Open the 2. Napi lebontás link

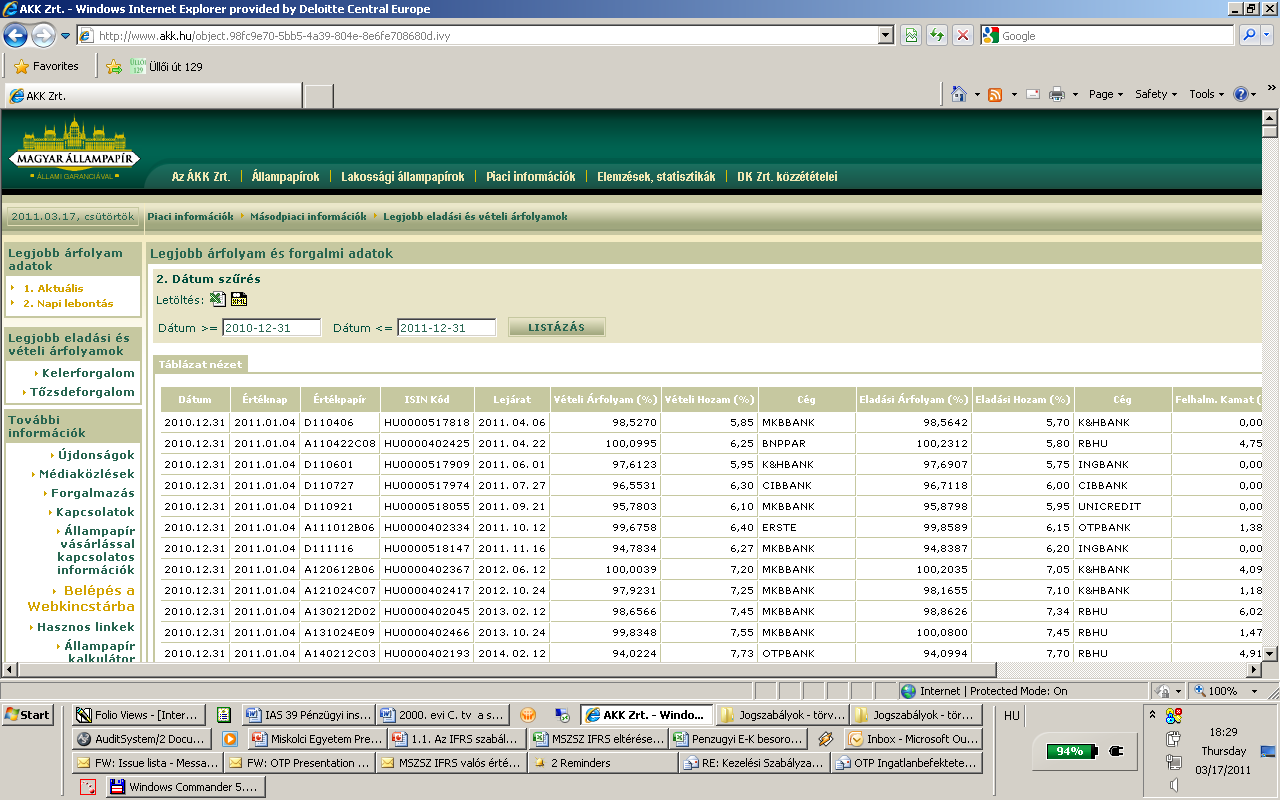click(68, 303)
